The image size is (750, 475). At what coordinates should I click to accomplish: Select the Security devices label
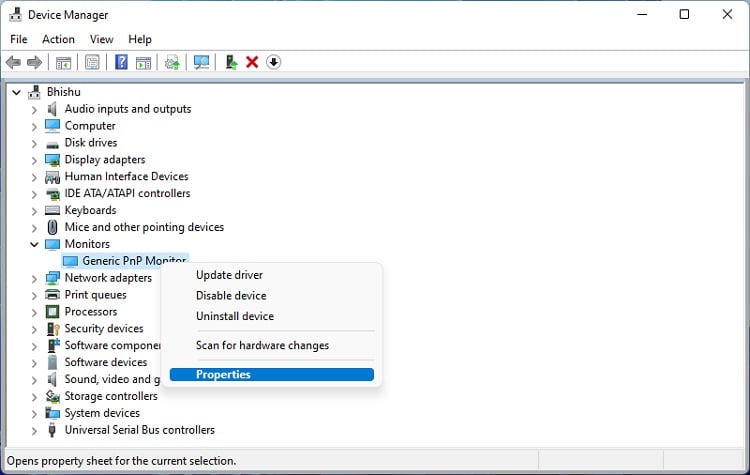point(104,329)
